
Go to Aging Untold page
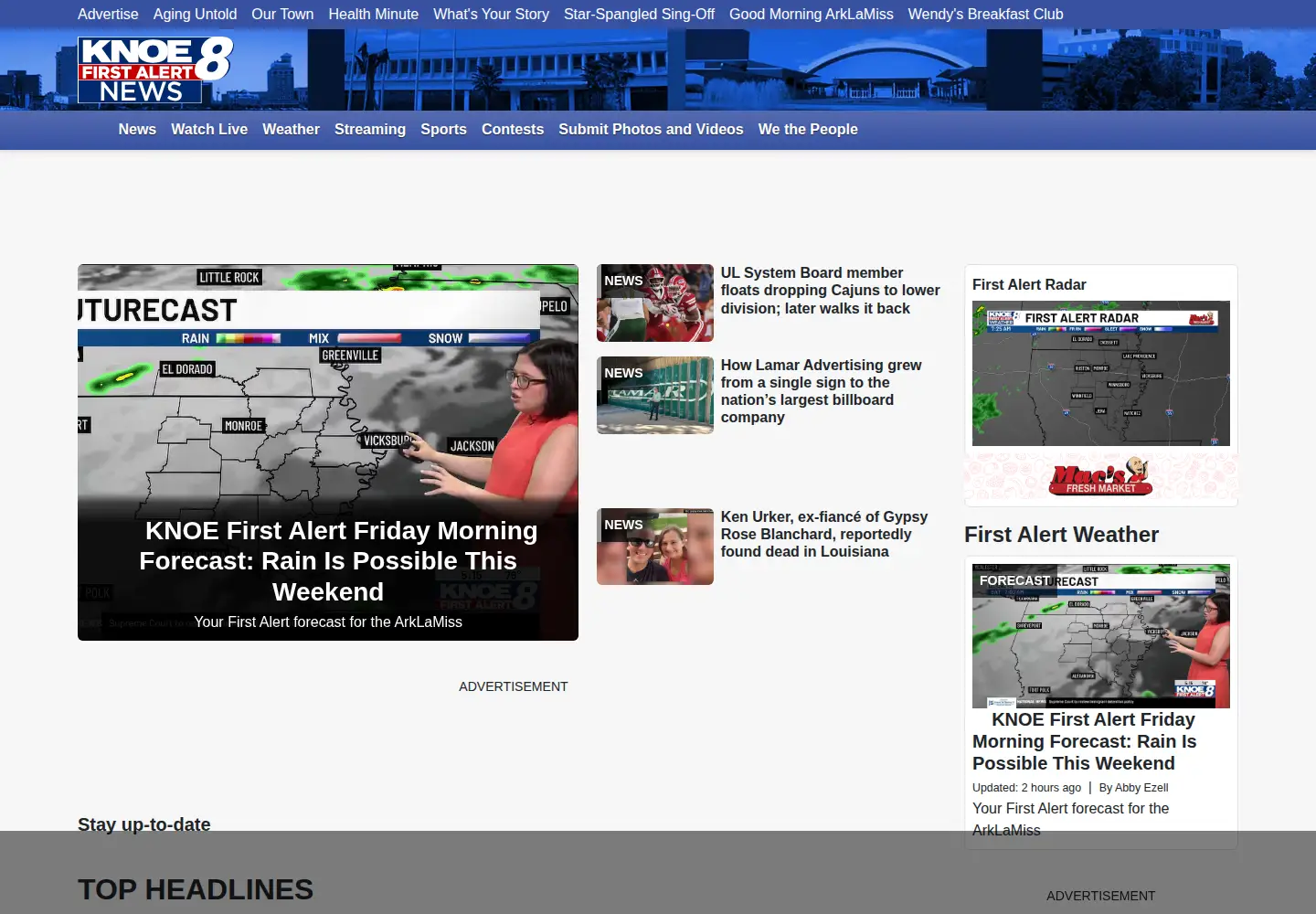pos(195,14)
